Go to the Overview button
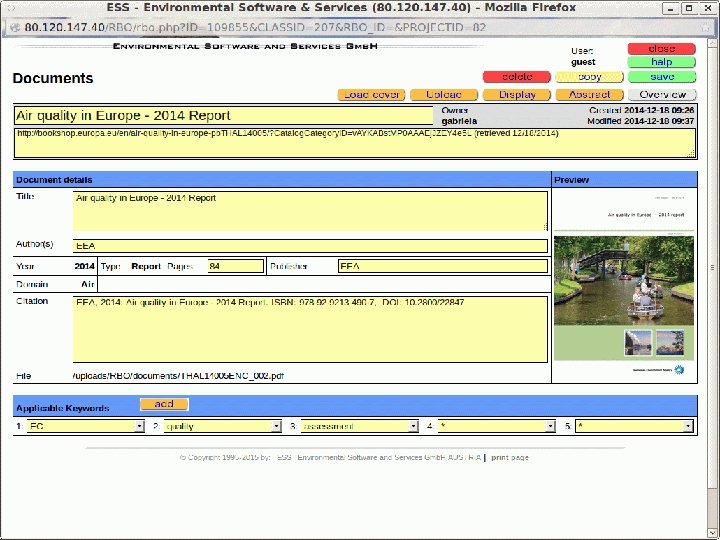Screen dimensions: 720x540 (662, 95)
